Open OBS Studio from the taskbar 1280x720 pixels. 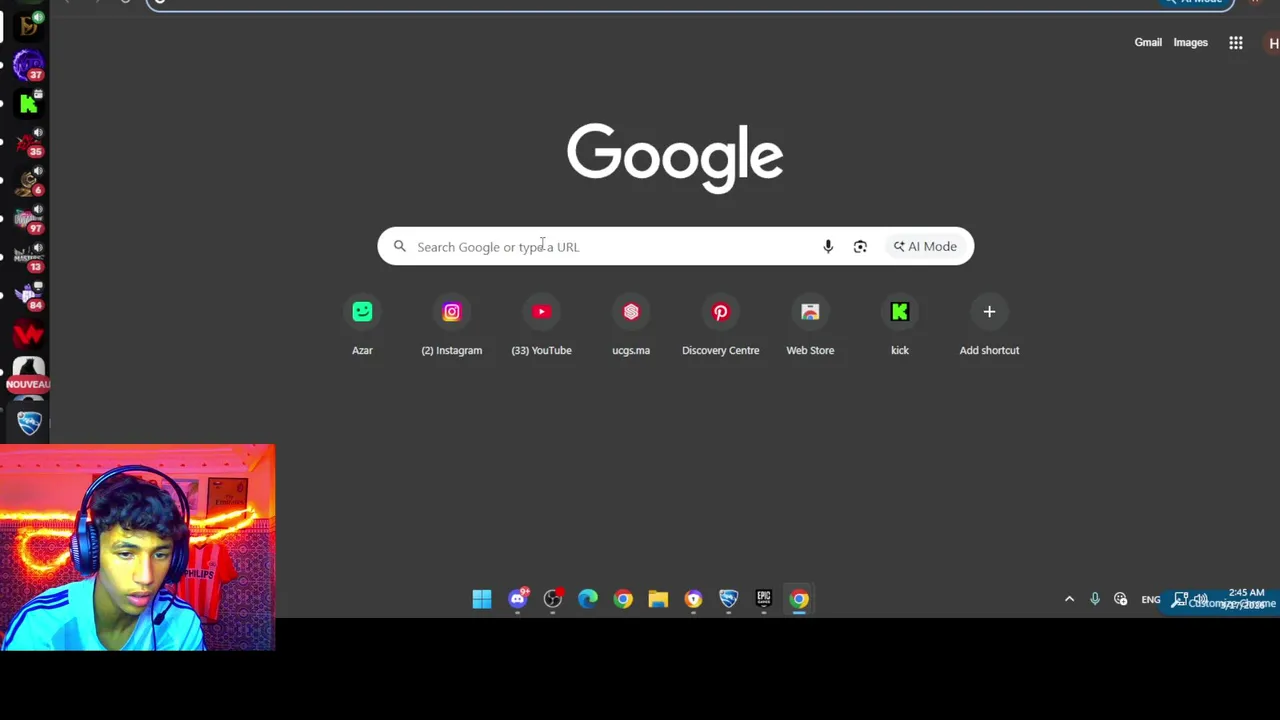pos(553,599)
